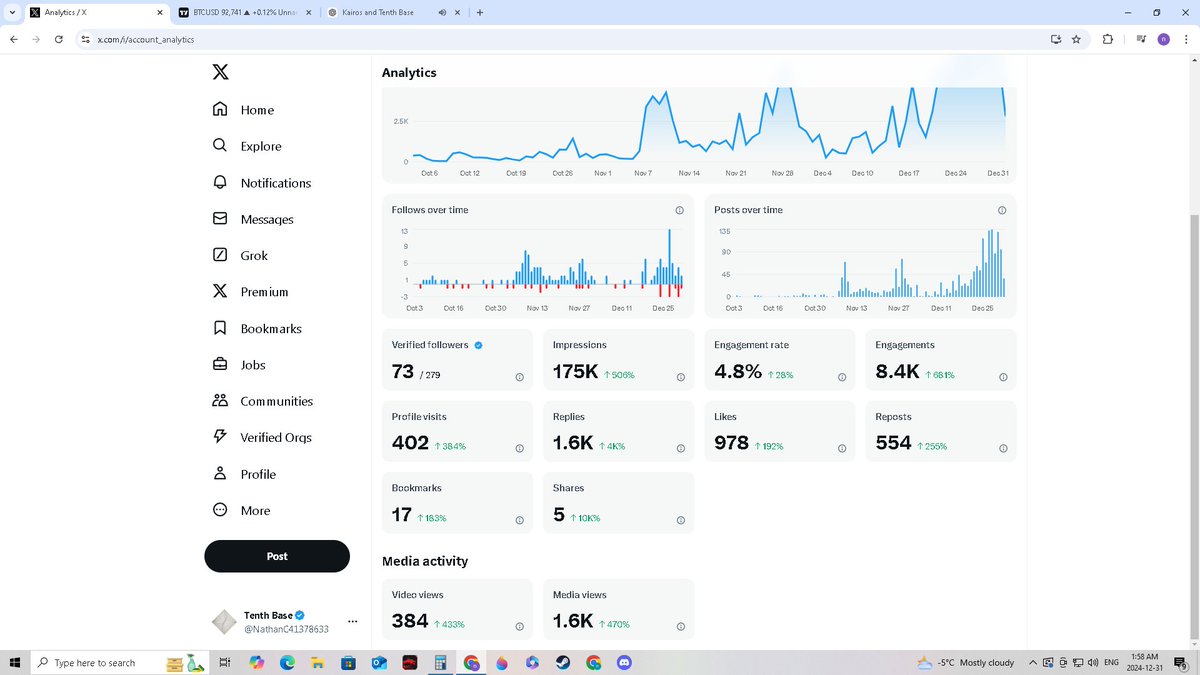
Task: Bookmark this page with star icon
Action: (x=1076, y=39)
